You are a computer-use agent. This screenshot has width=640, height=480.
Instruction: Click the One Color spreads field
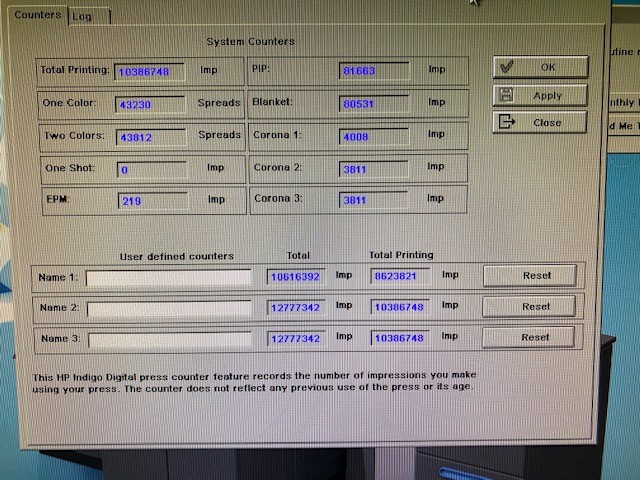pos(150,104)
